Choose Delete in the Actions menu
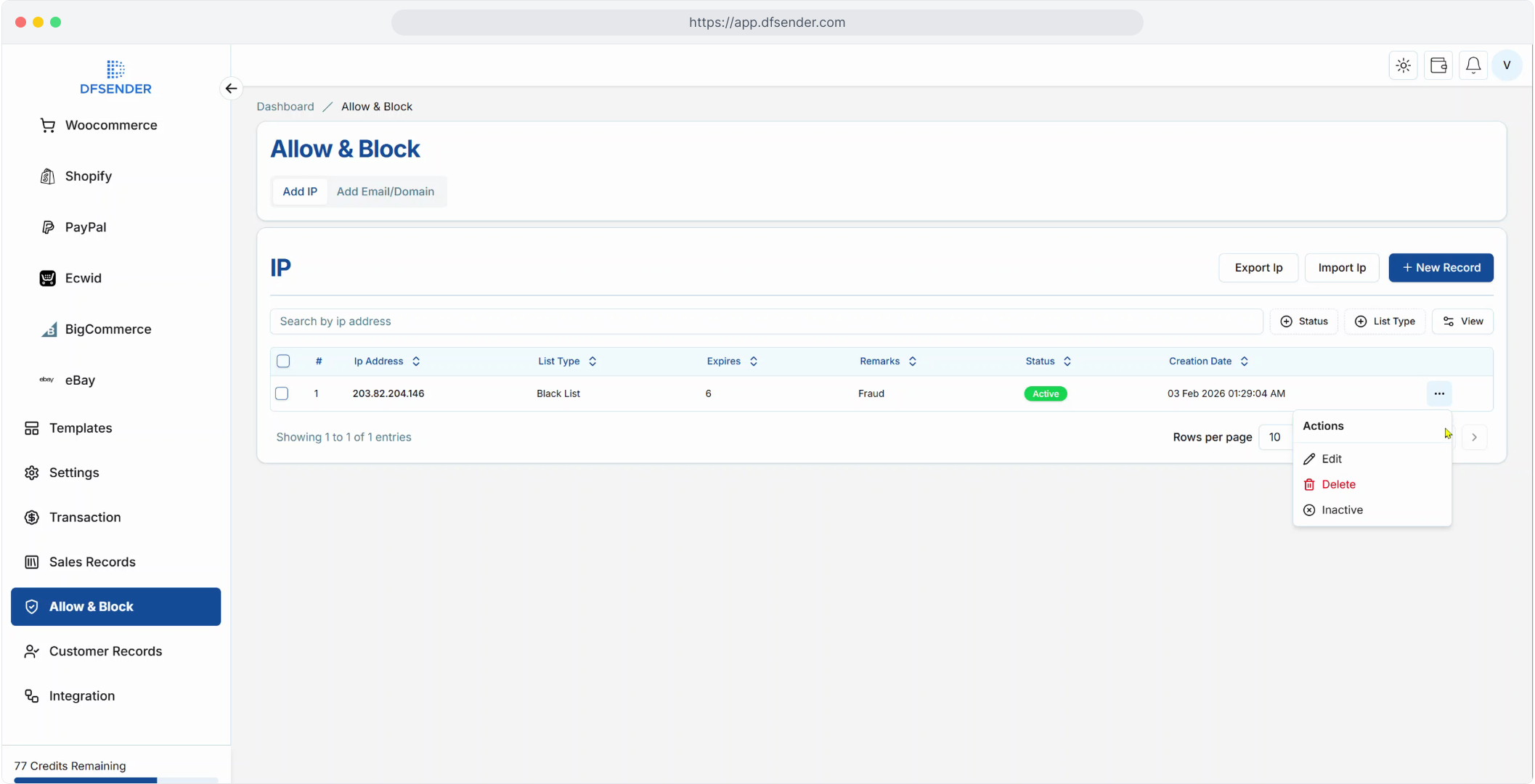 pyautogui.click(x=1337, y=484)
